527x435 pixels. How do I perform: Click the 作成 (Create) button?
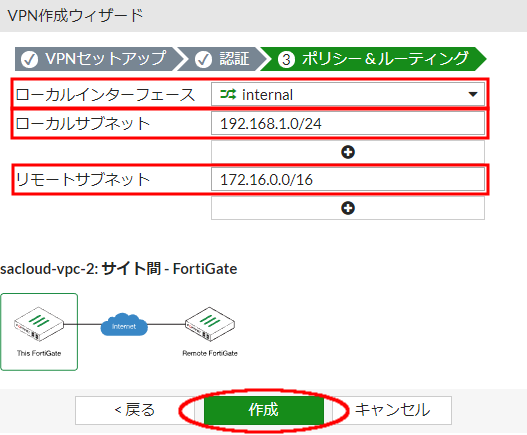click(x=264, y=410)
